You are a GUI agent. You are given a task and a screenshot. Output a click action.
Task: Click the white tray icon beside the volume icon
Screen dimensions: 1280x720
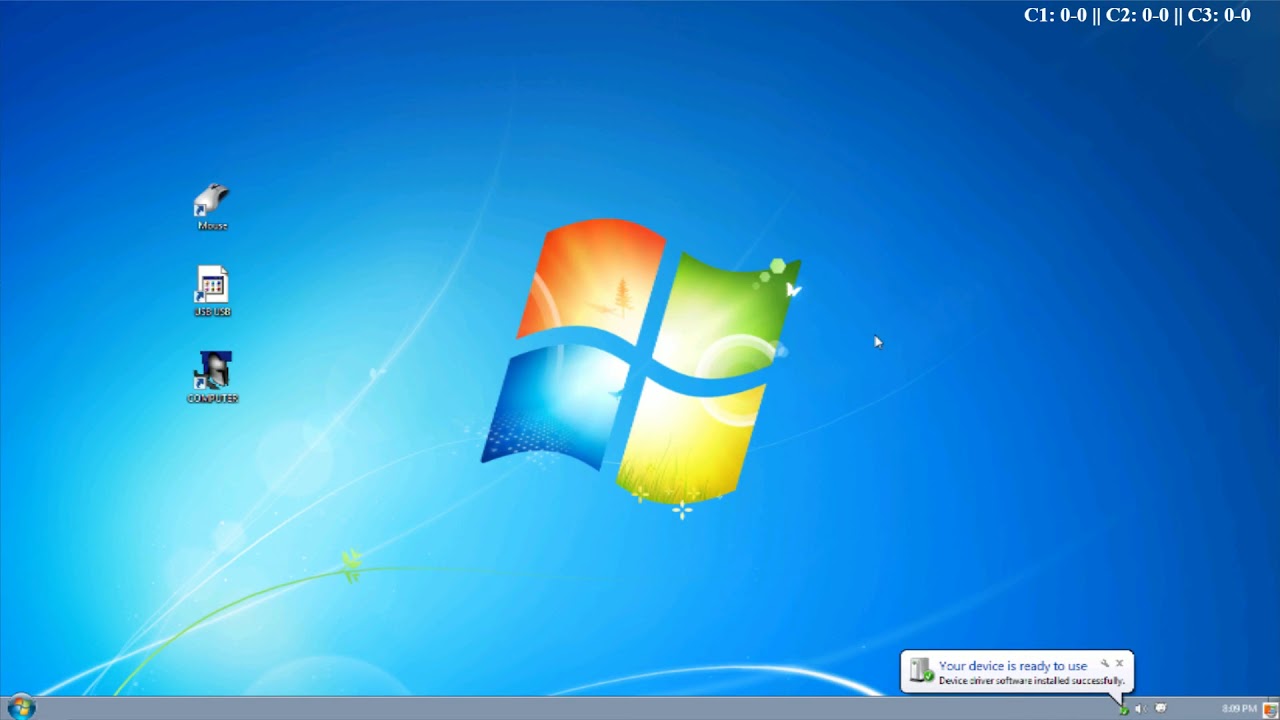(1160, 709)
